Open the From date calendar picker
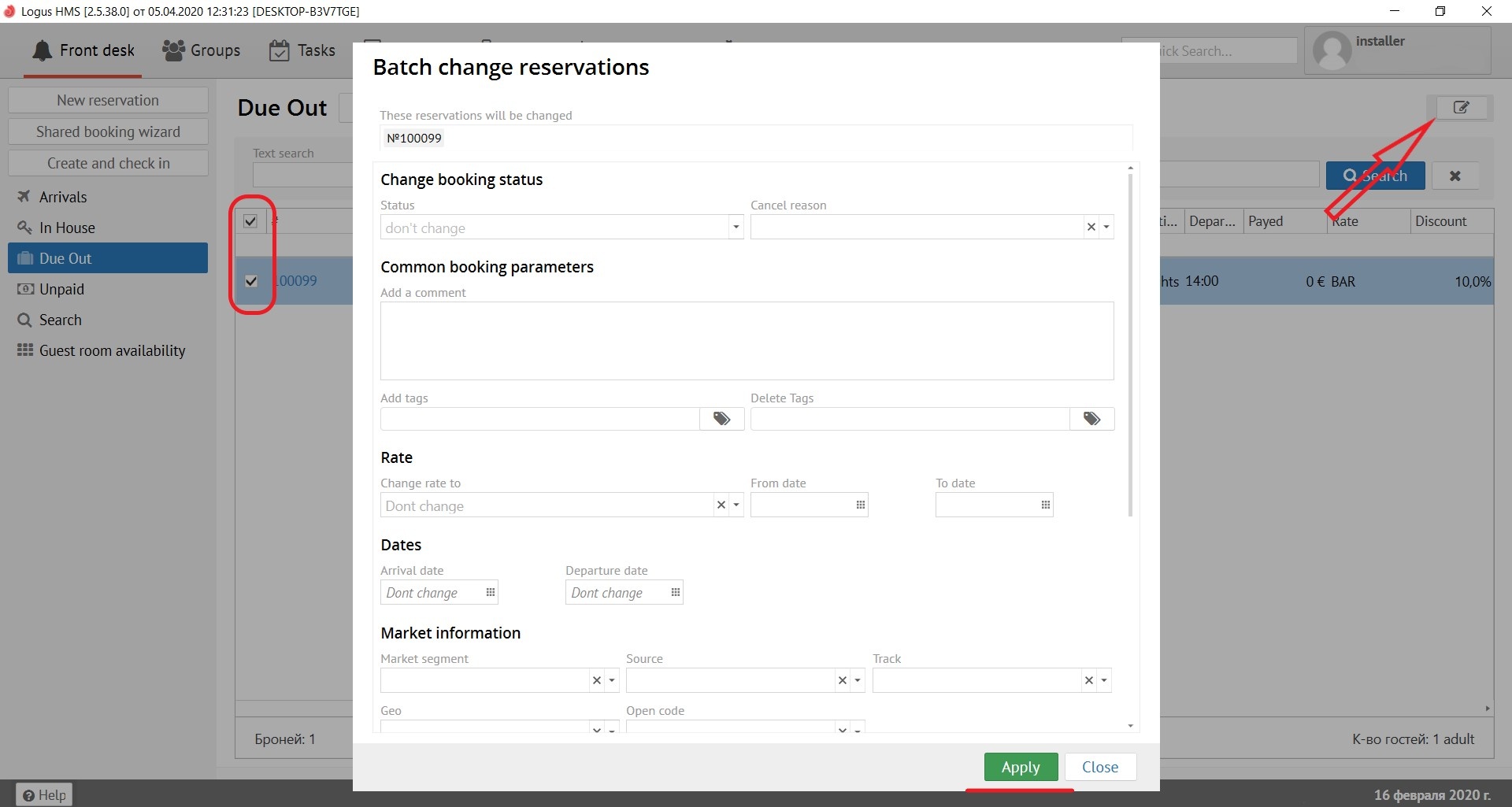Screen dimensions: 1512x807 (x=861, y=505)
